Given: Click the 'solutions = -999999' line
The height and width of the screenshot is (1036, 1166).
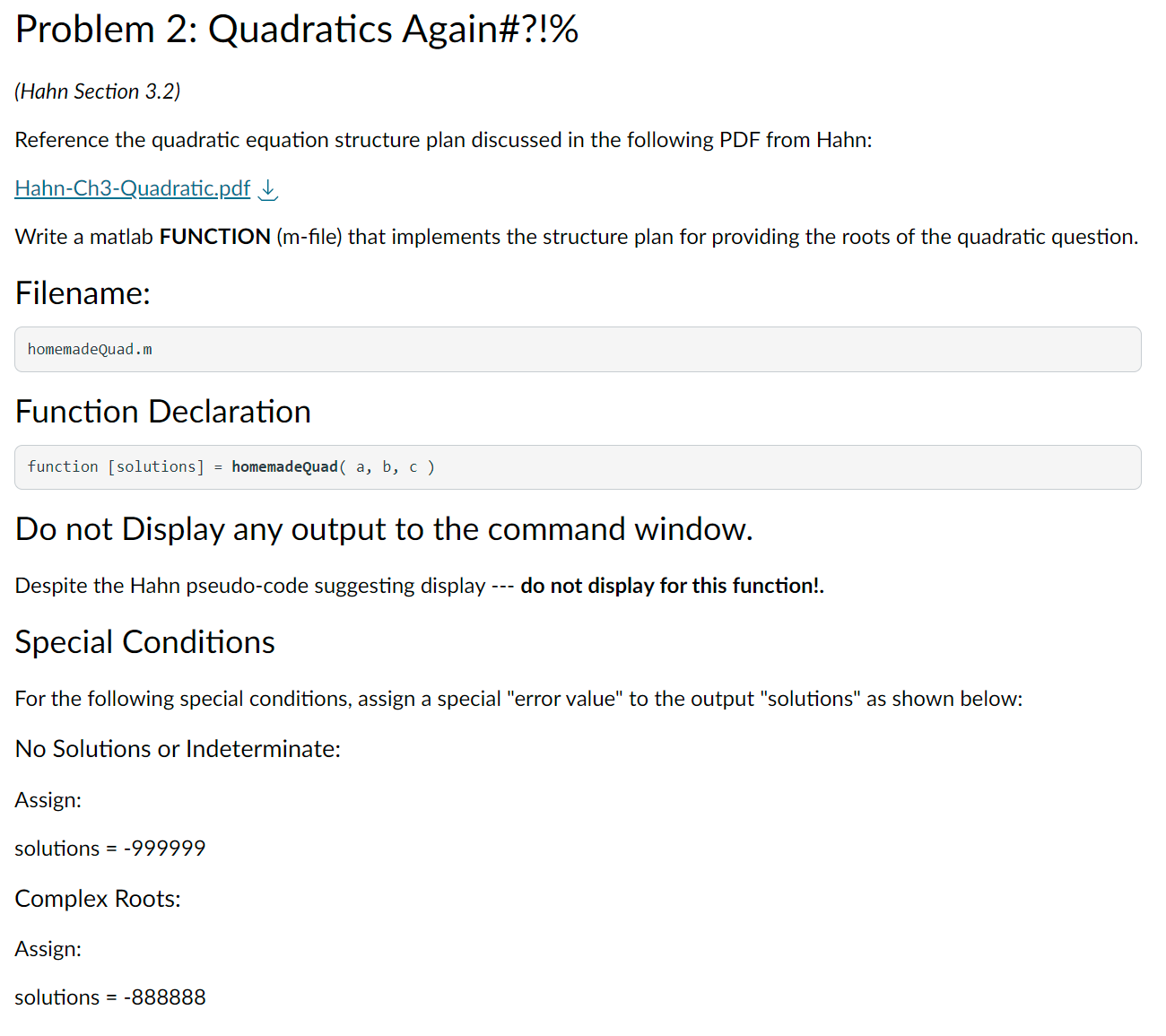Looking at the screenshot, I should (110, 849).
